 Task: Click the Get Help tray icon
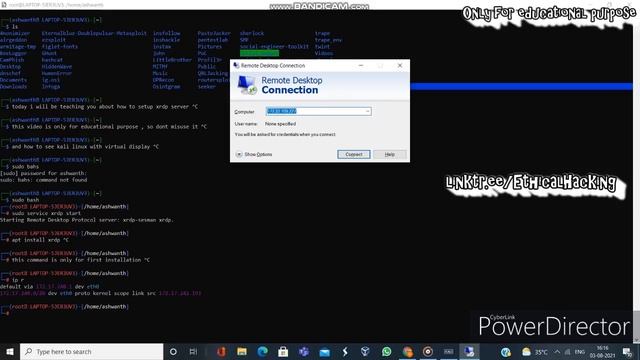[x=506, y=352]
